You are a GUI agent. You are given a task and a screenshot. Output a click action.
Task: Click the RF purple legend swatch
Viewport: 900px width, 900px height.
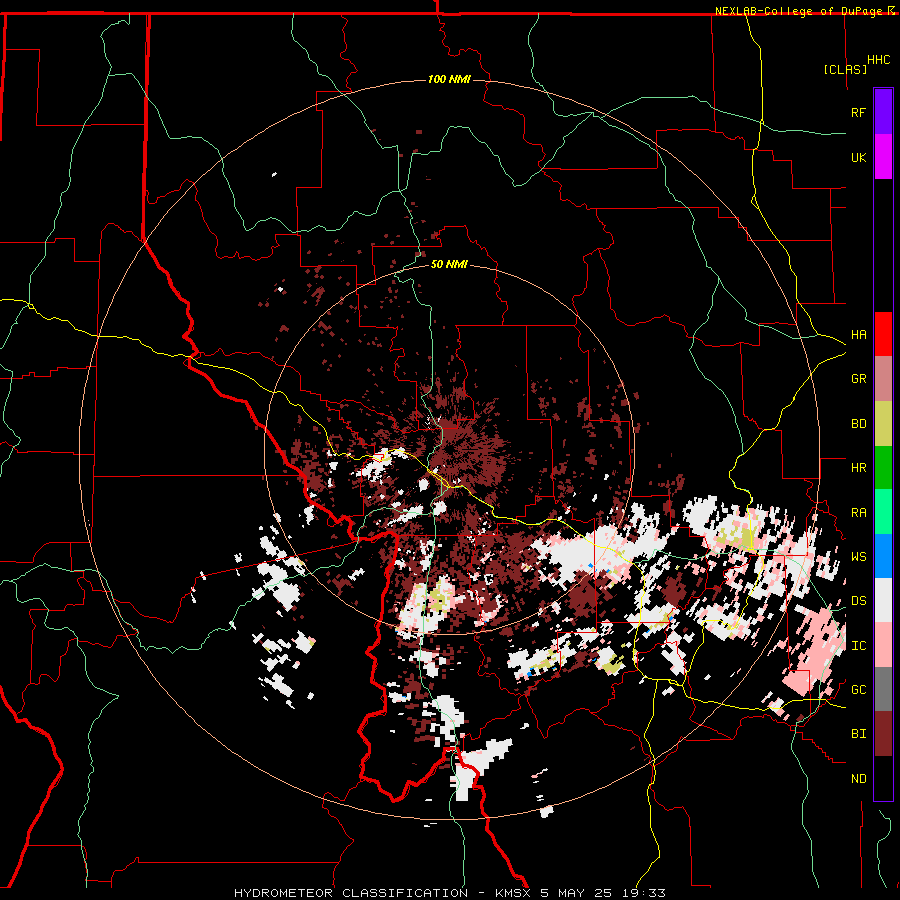pos(883,112)
